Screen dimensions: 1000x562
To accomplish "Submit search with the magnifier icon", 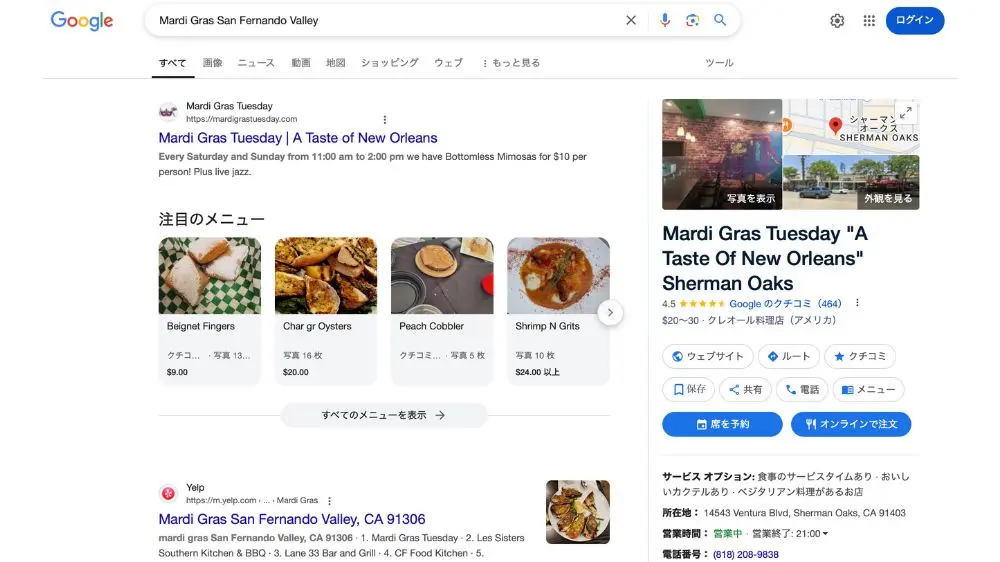I will tap(720, 20).
